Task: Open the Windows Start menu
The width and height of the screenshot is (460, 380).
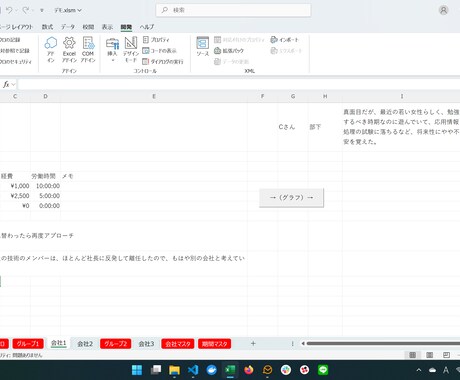Action: [137, 370]
